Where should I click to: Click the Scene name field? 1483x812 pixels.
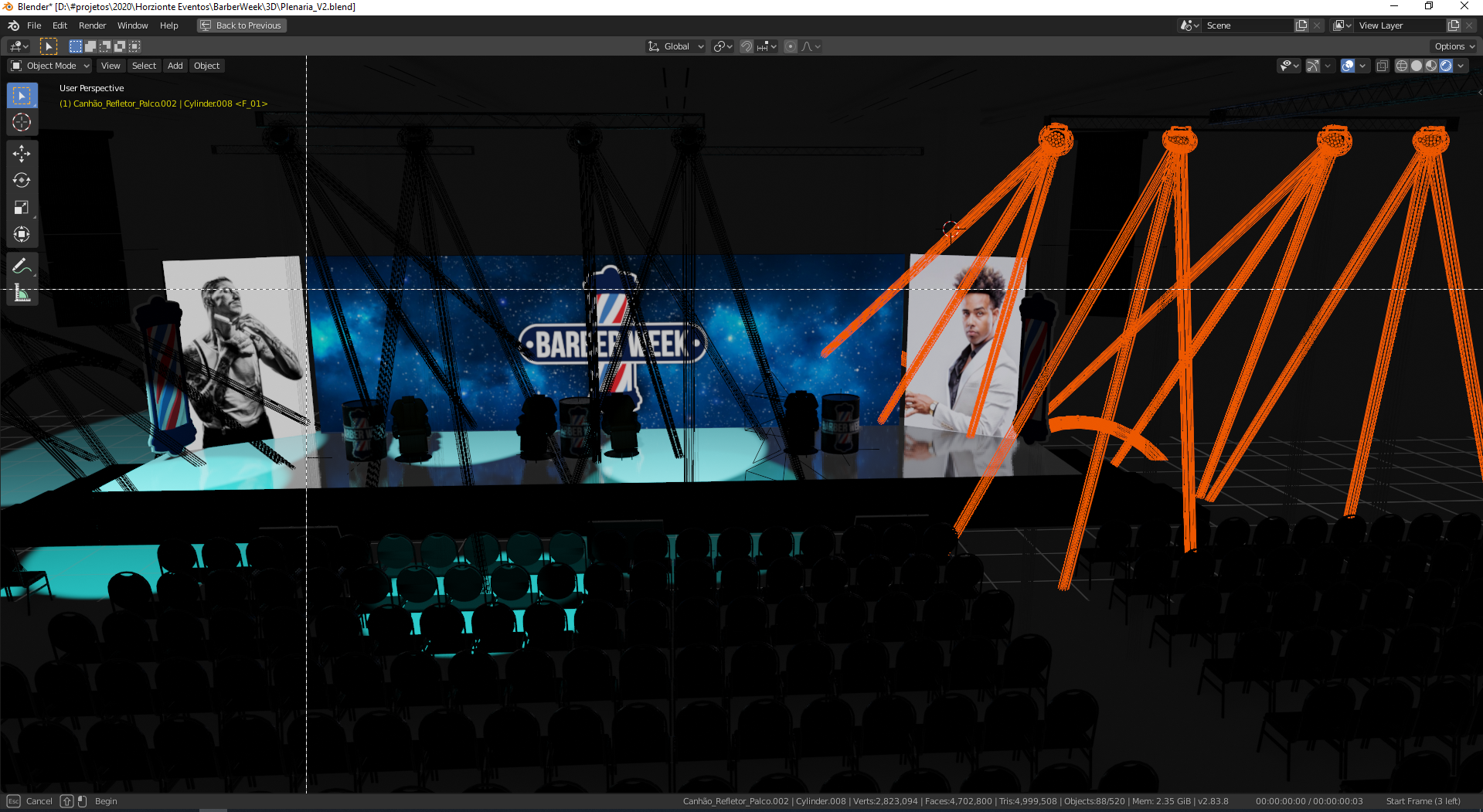1248,25
